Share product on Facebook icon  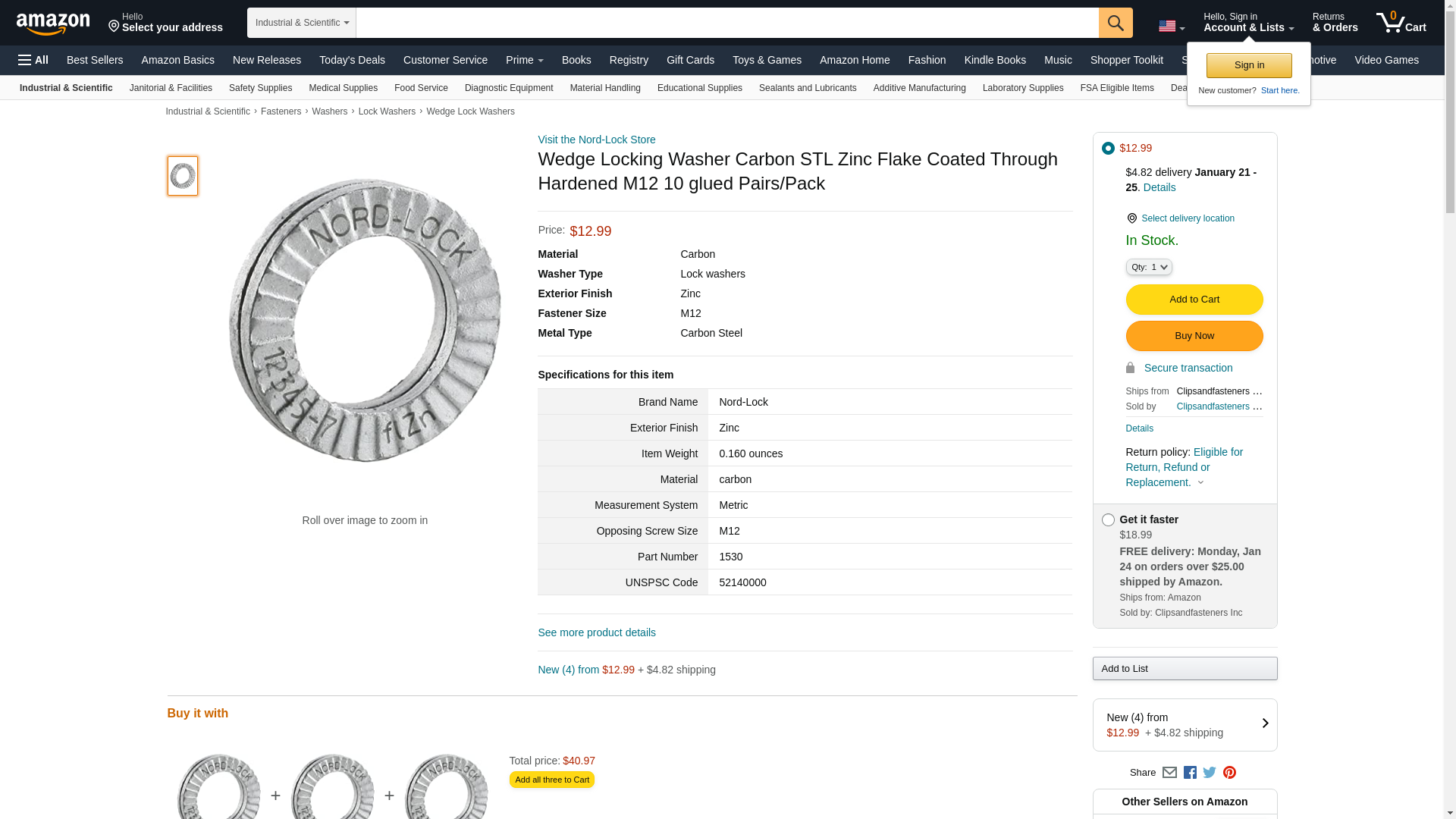[x=1190, y=772]
